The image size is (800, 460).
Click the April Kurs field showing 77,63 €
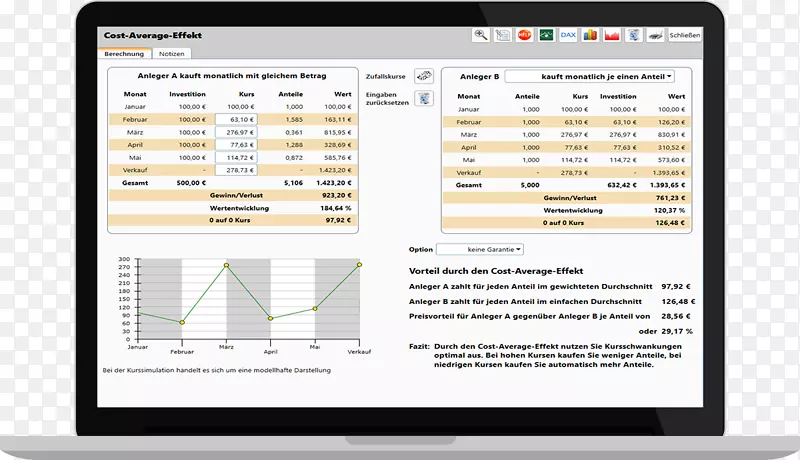[x=236, y=145]
